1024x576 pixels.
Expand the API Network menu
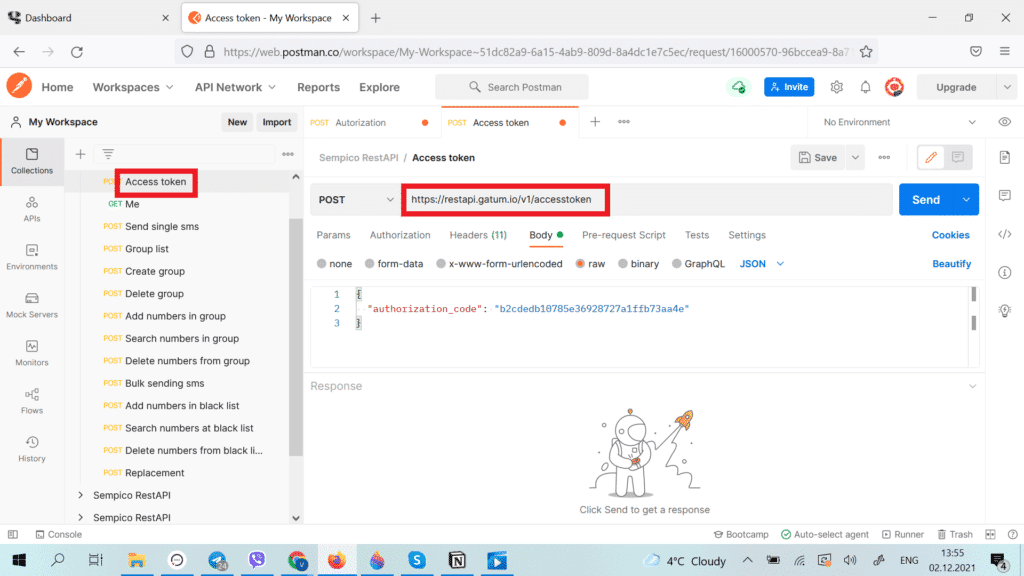coord(235,87)
